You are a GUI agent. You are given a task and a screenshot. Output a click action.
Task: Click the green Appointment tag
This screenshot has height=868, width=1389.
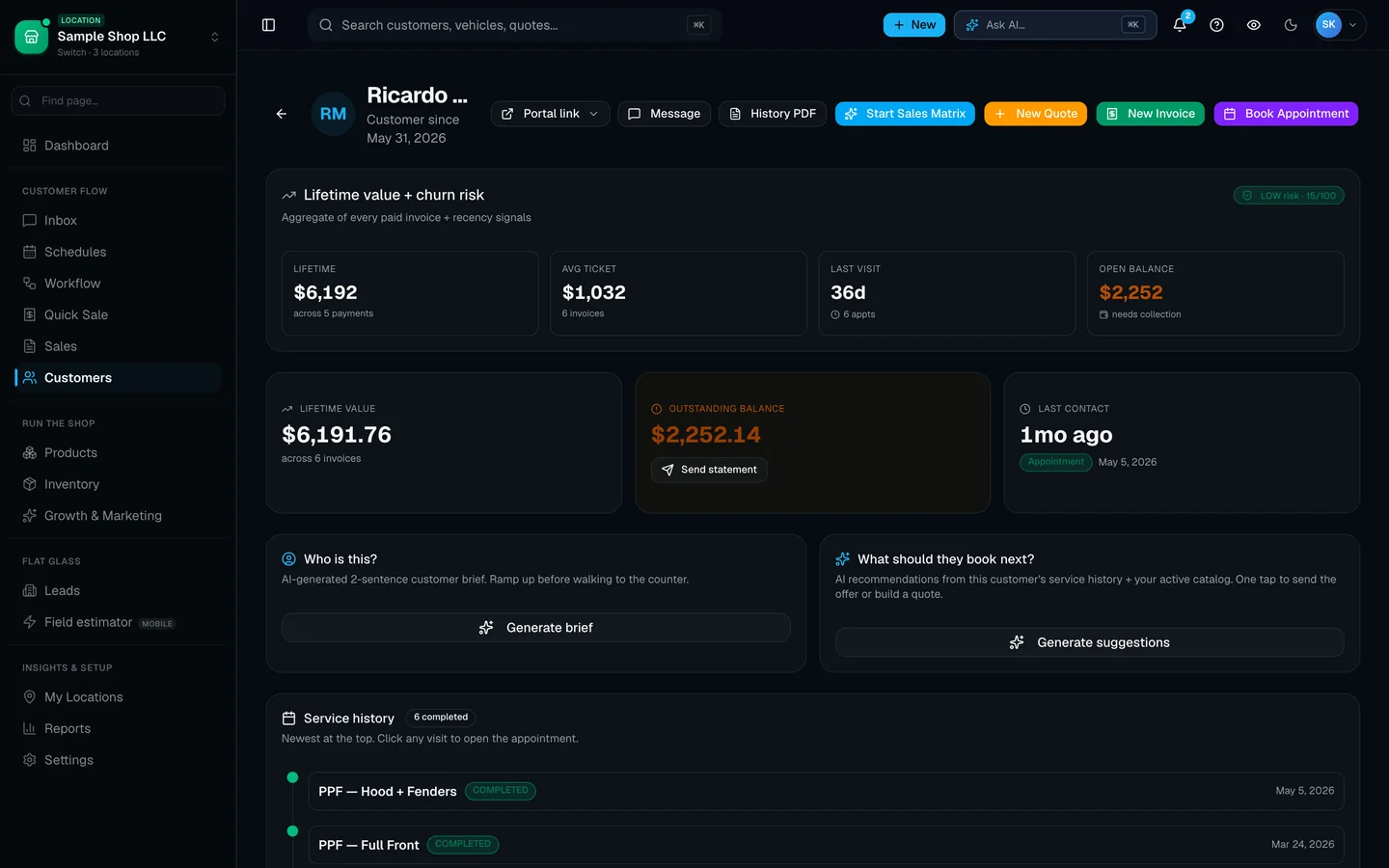click(x=1056, y=462)
